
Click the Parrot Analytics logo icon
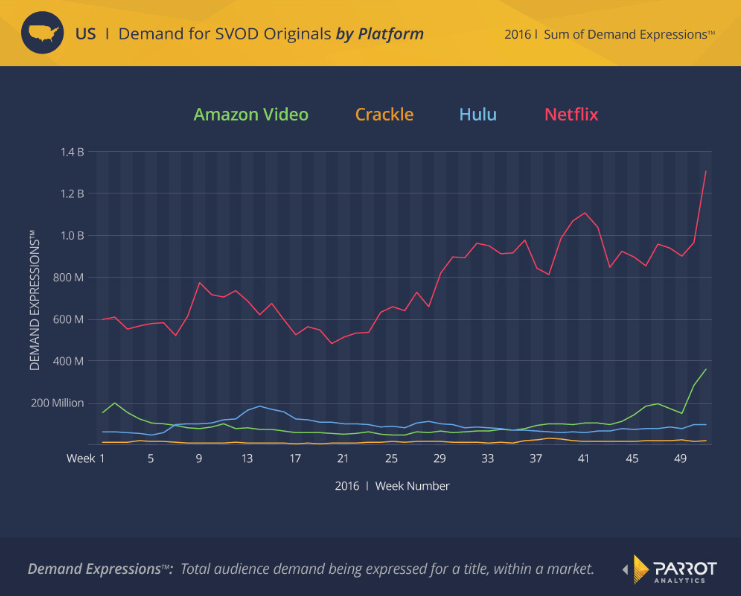[x=641, y=569]
